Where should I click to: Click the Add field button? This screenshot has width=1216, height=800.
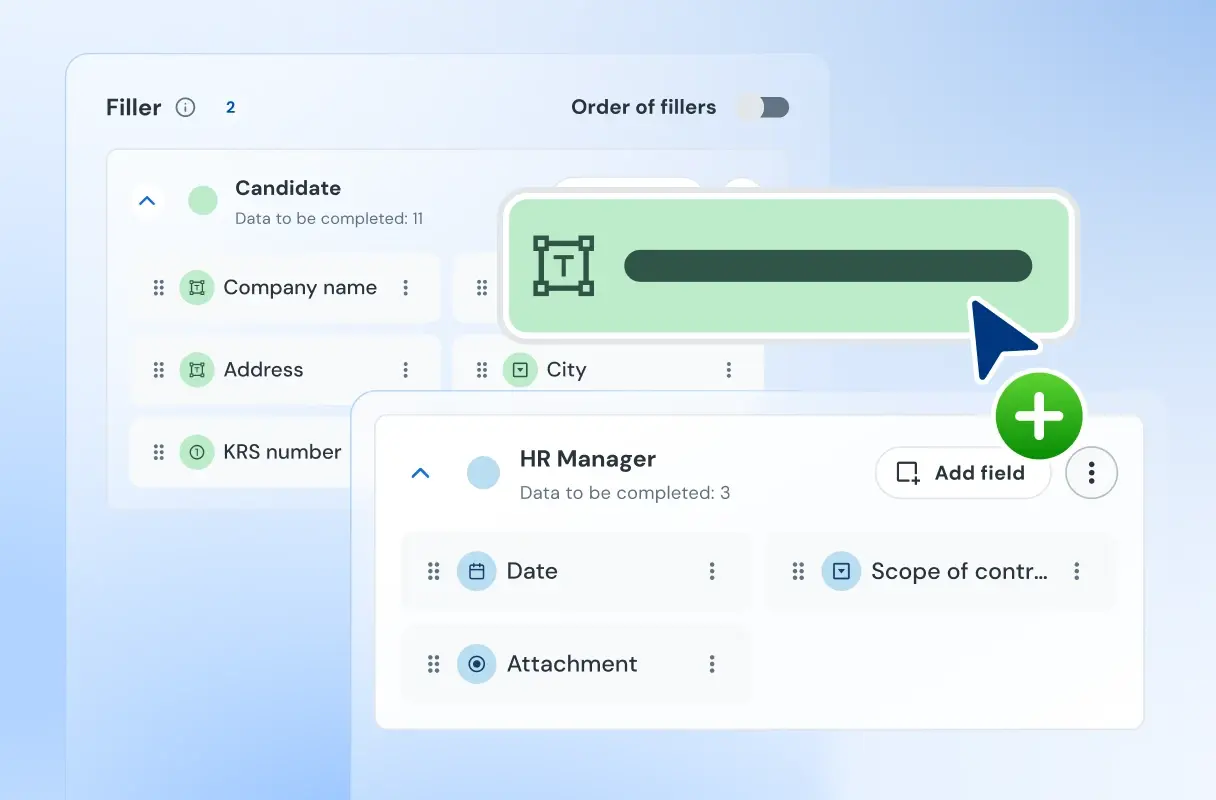tap(963, 473)
